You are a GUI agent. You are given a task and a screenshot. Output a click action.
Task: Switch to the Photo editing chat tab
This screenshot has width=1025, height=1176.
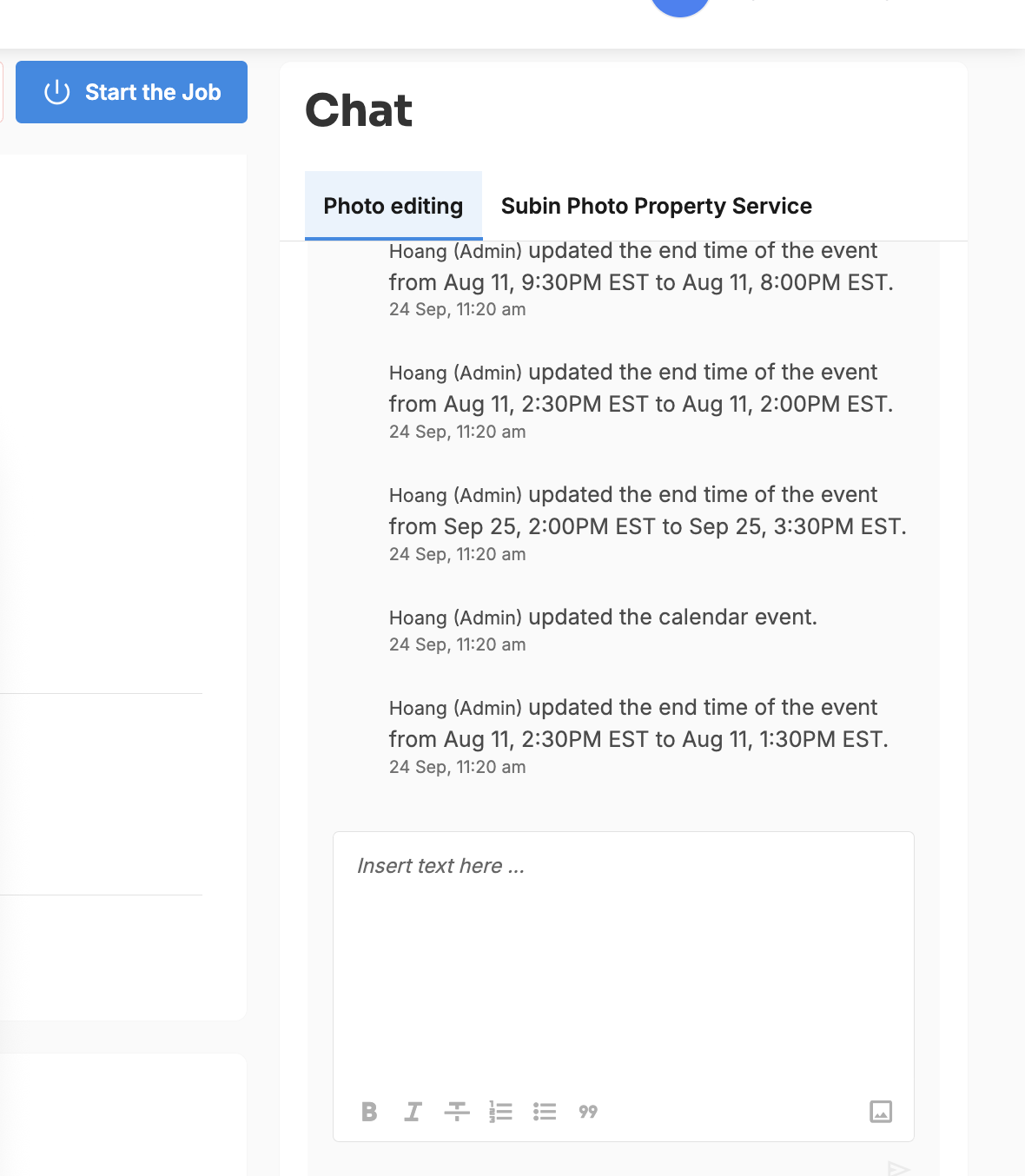[393, 206]
